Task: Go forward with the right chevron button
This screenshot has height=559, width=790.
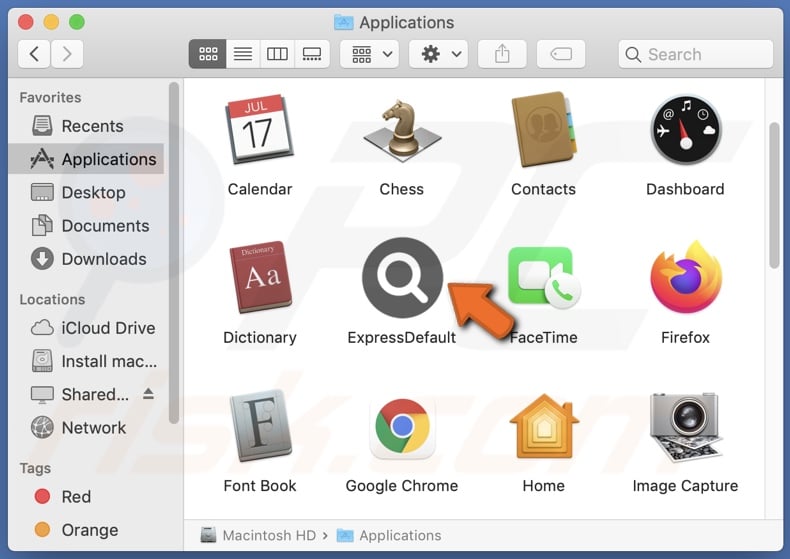Action: pyautogui.click(x=67, y=54)
